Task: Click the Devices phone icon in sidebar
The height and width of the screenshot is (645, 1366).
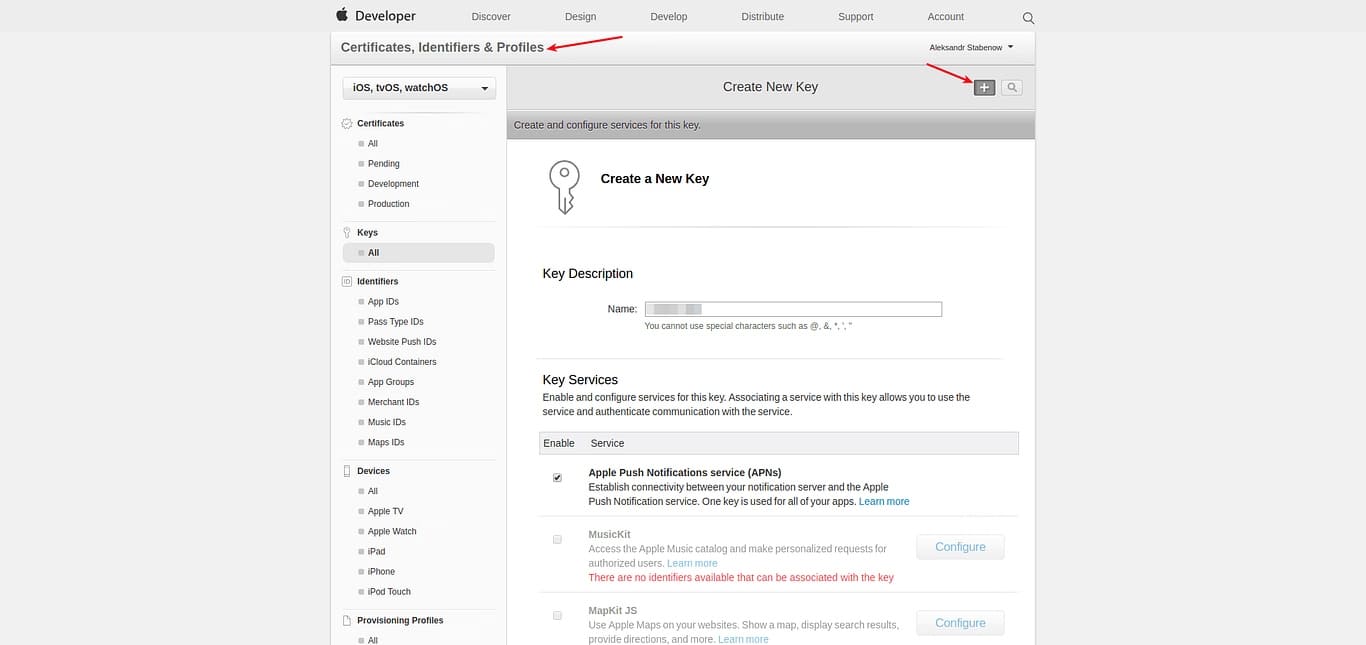Action: click(347, 470)
